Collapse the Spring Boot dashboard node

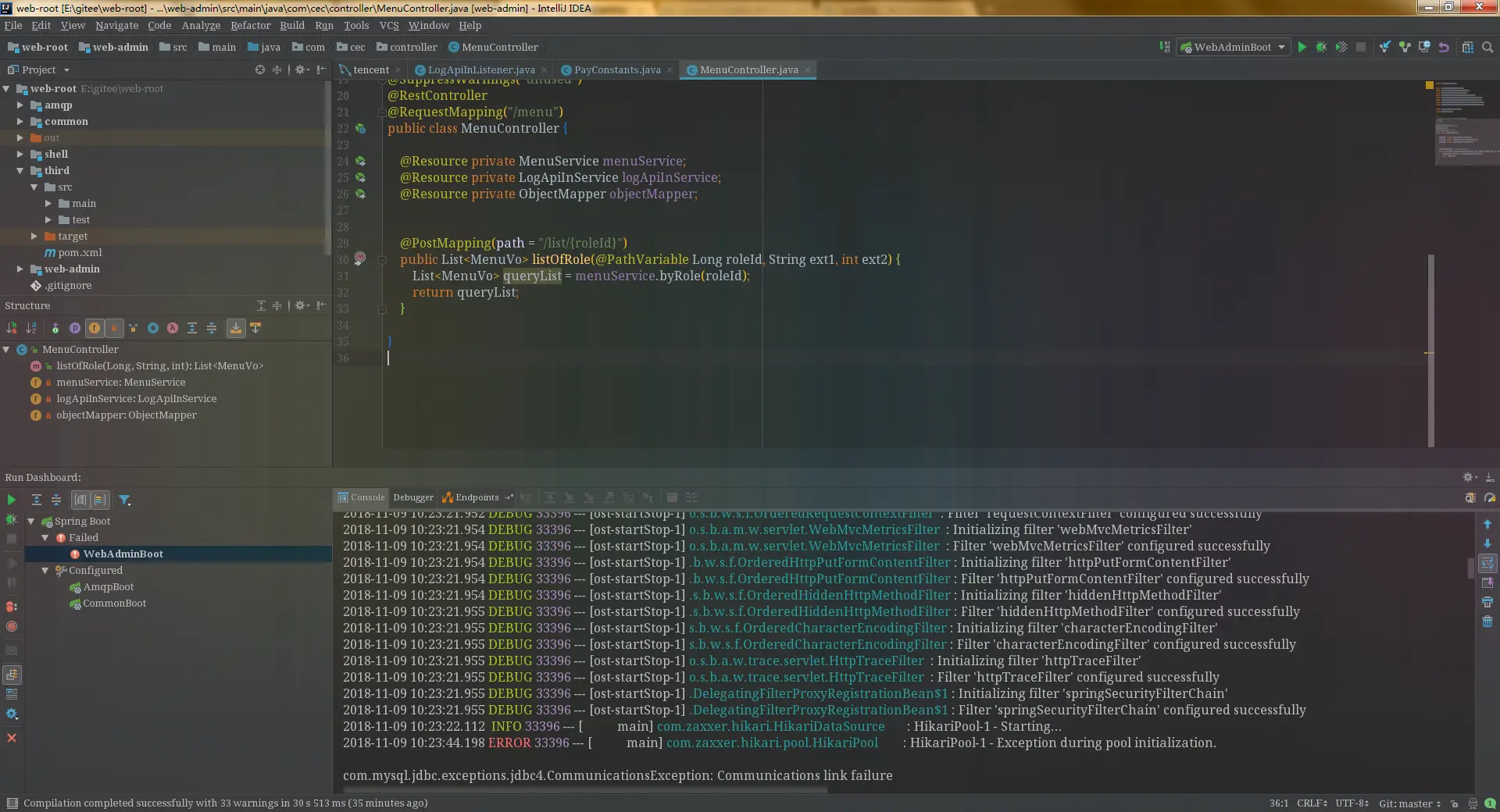(x=31, y=521)
